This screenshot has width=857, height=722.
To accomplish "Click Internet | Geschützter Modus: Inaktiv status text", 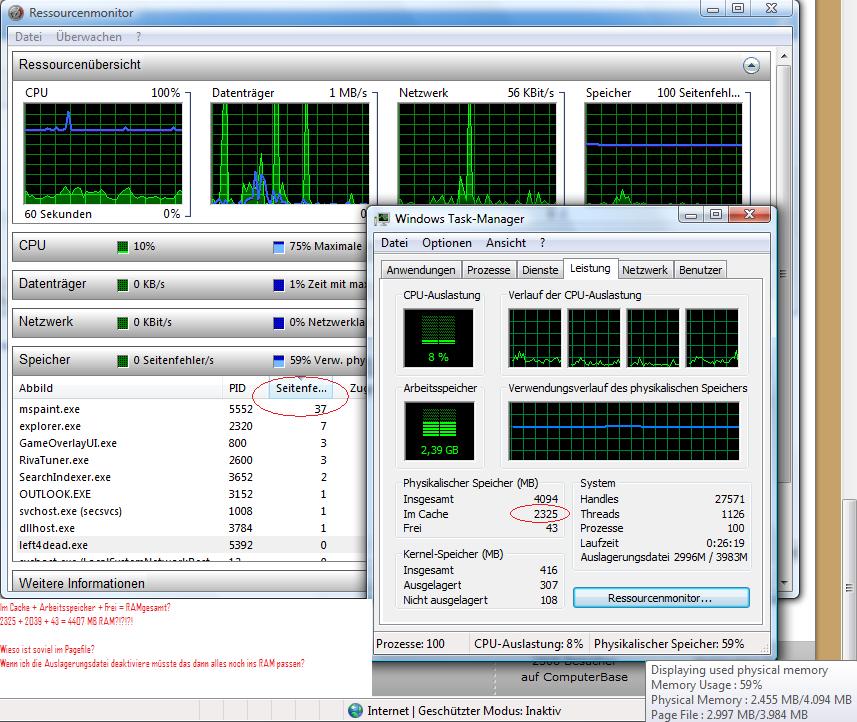I will (464, 711).
